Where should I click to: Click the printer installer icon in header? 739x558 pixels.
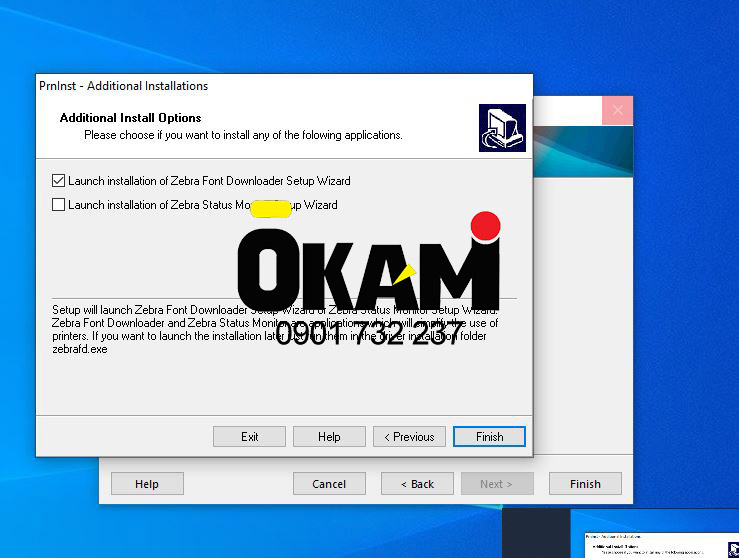point(502,128)
